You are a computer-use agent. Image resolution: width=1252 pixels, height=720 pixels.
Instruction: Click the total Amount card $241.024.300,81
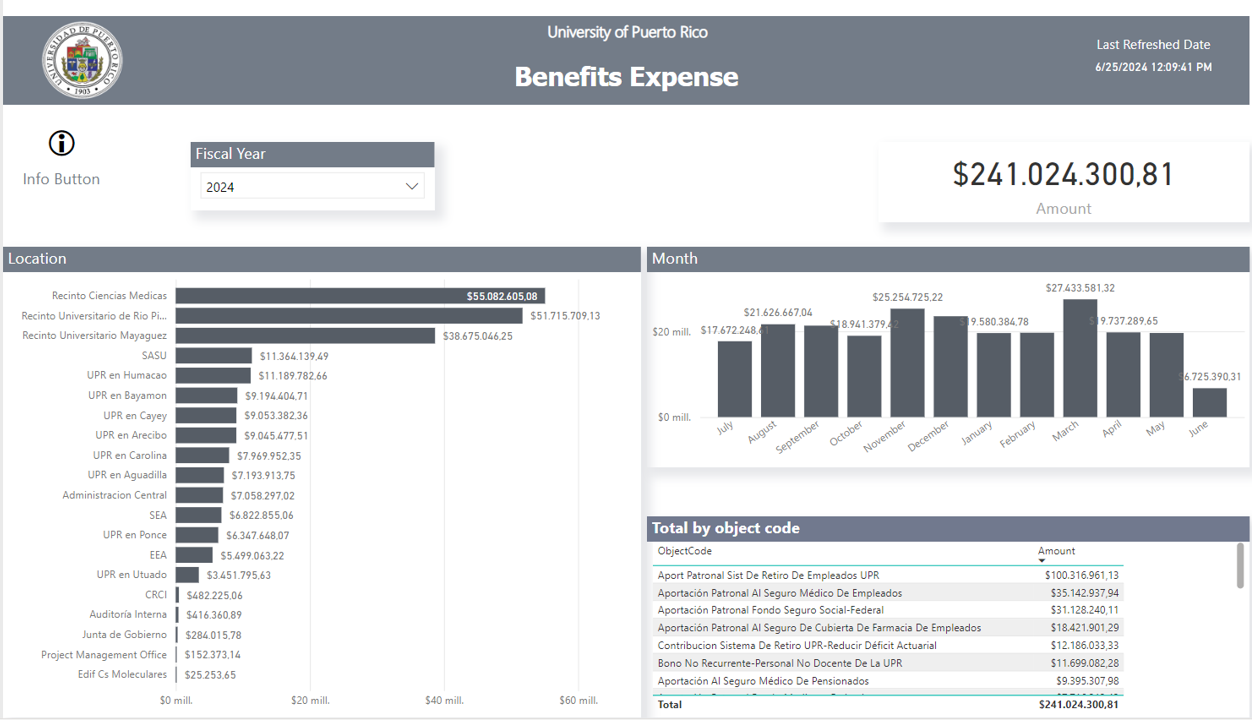(x=1063, y=174)
